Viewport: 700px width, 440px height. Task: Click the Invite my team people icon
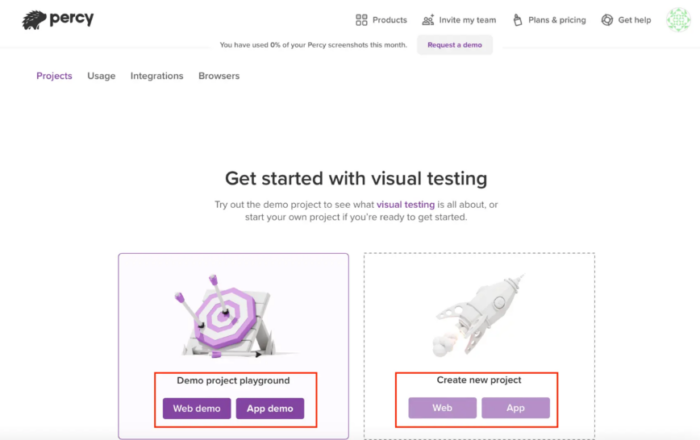click(x=428, y=20)
